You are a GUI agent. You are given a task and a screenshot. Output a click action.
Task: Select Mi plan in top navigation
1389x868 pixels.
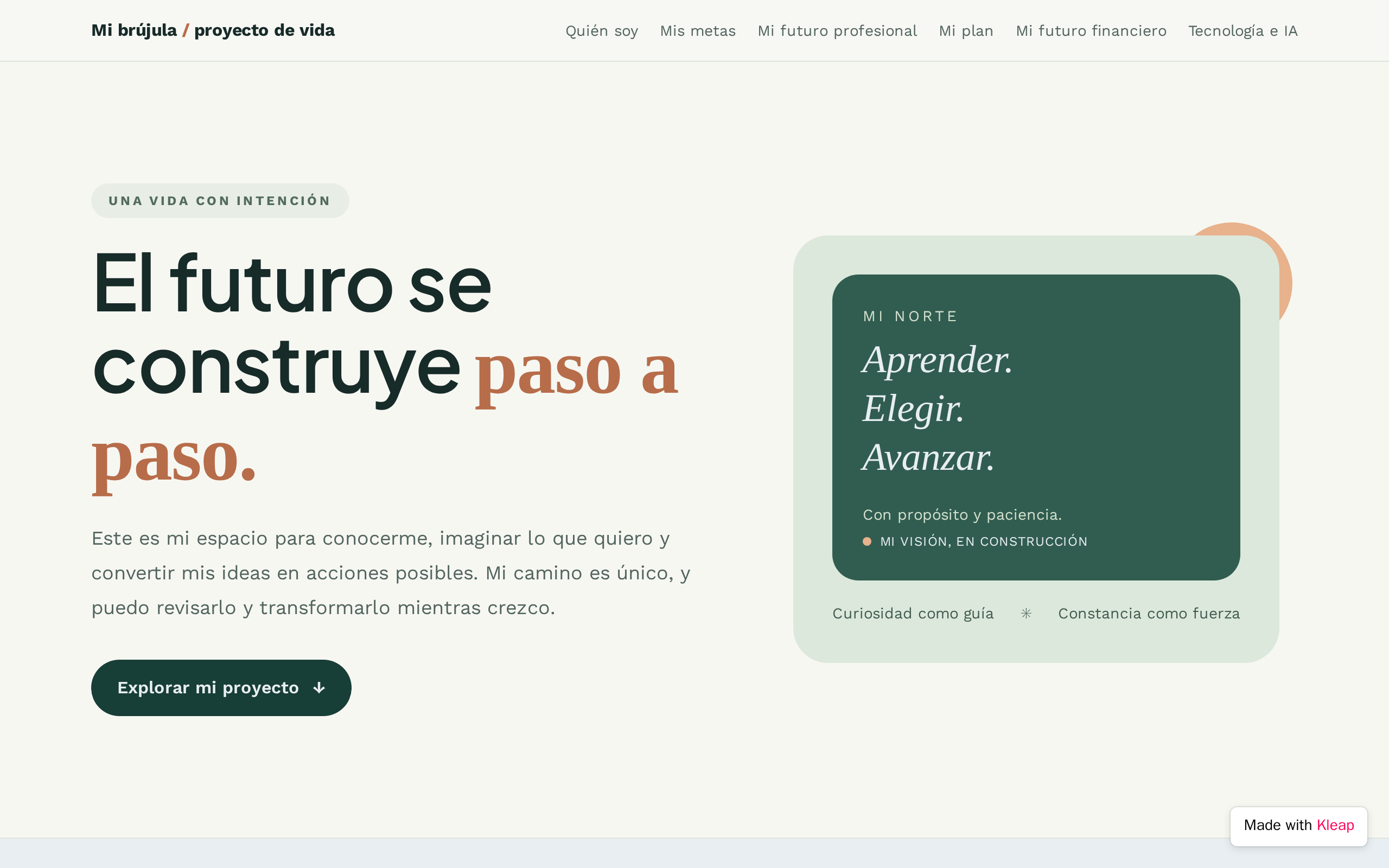pos(966,31)
